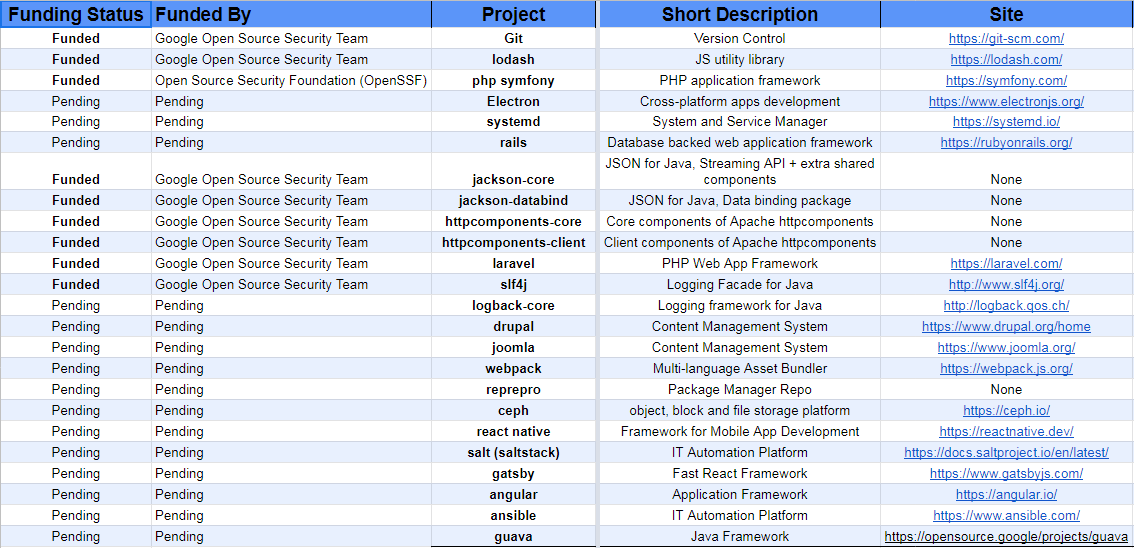Open the laravel.com link
The image size is (1134, 548).
pyautogui.click(x=1006, y=263)
